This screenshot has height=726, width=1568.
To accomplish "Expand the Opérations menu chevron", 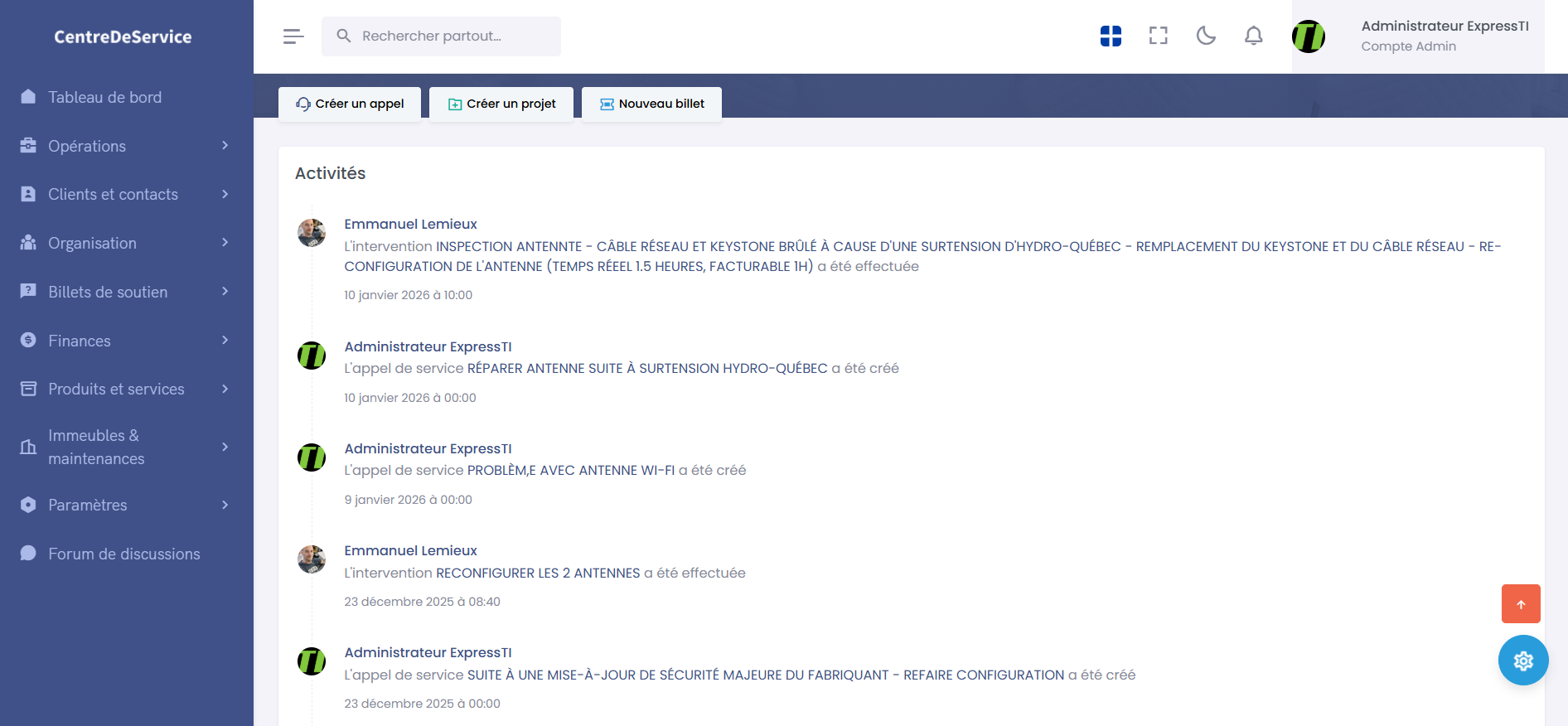I will (x=225, y=145).
